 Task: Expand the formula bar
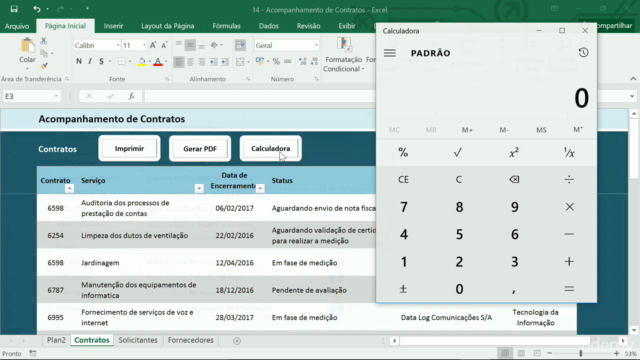[632, 96]
